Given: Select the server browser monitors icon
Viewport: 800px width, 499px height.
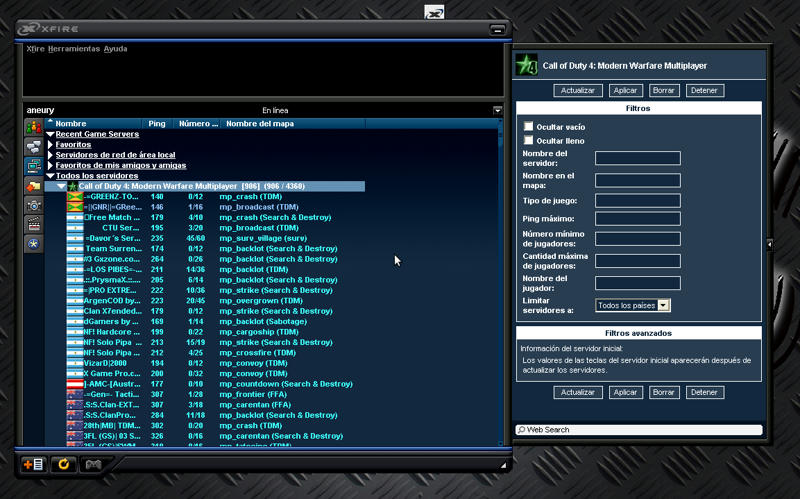Looking at the screenshot, I should click(34, 166).
